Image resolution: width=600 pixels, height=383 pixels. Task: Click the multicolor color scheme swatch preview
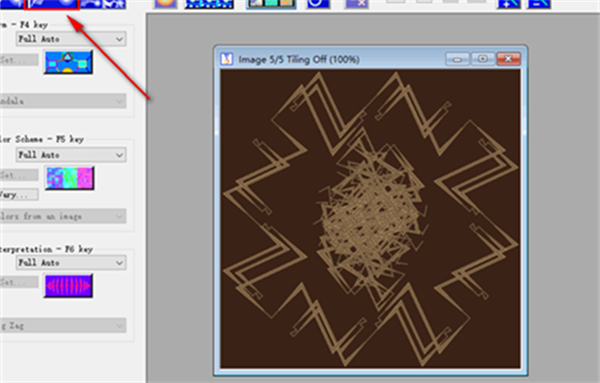(70, 178)
